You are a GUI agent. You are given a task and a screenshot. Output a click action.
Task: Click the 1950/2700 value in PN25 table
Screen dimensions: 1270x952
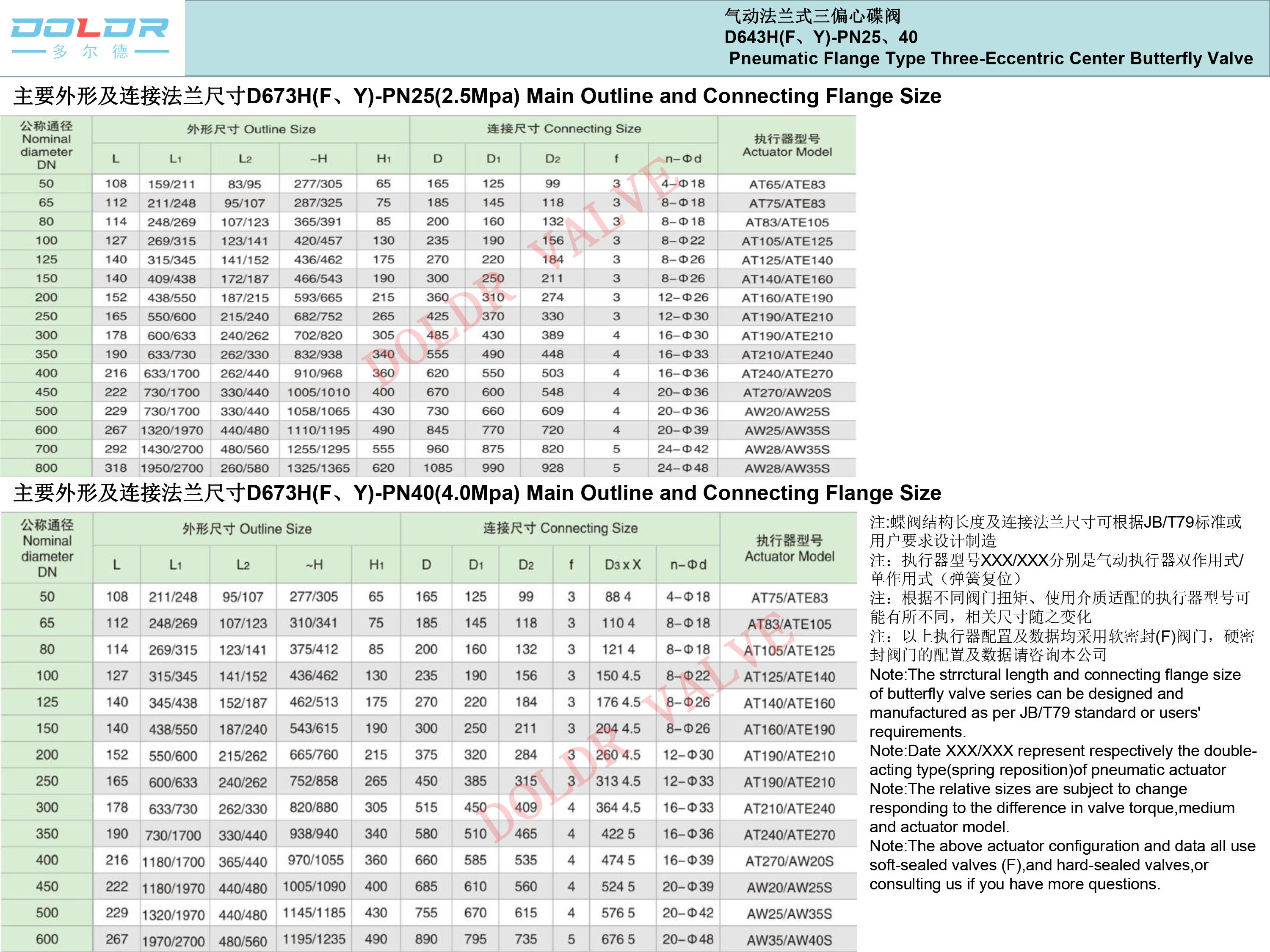(172, 468)
